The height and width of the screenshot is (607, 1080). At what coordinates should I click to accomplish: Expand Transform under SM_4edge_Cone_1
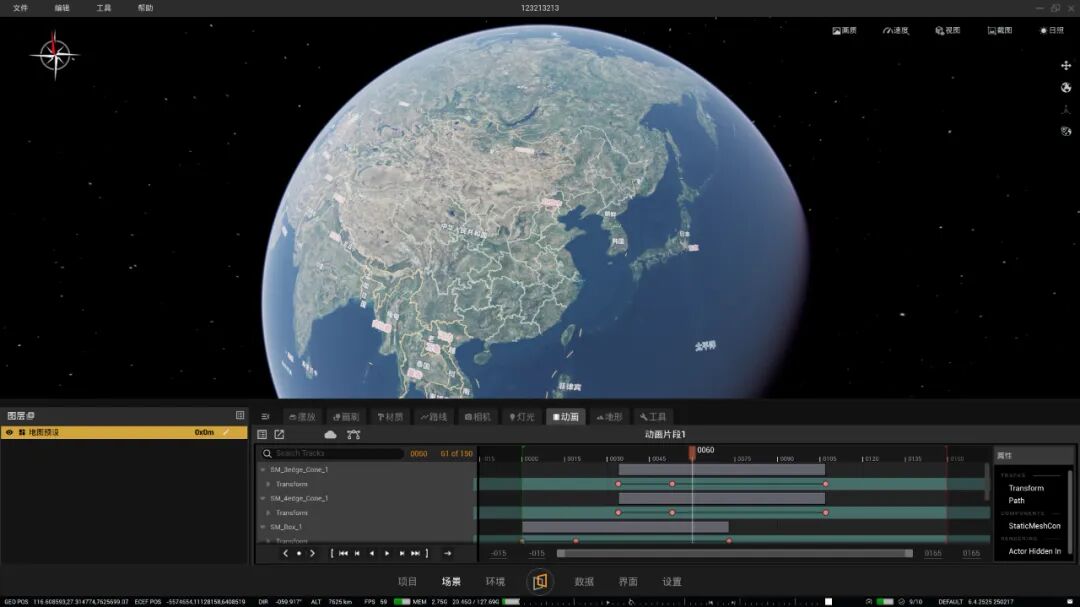[269, 513]
